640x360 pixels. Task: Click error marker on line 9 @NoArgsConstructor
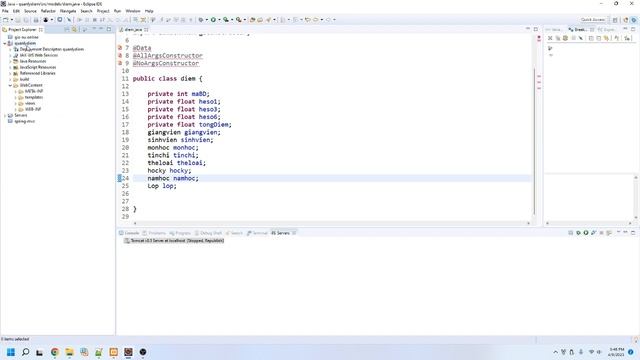point(120,63)
